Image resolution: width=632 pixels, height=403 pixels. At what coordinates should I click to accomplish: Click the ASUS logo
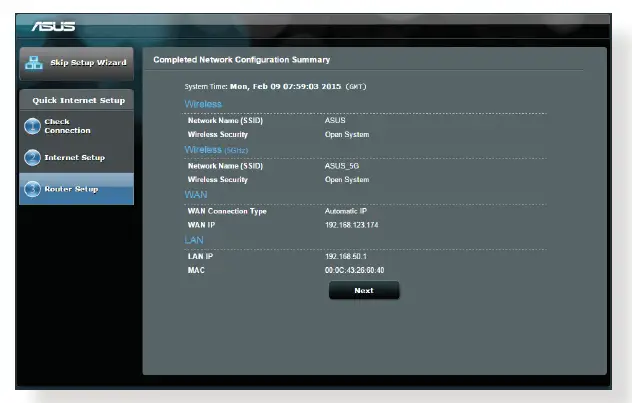(53, 26)
